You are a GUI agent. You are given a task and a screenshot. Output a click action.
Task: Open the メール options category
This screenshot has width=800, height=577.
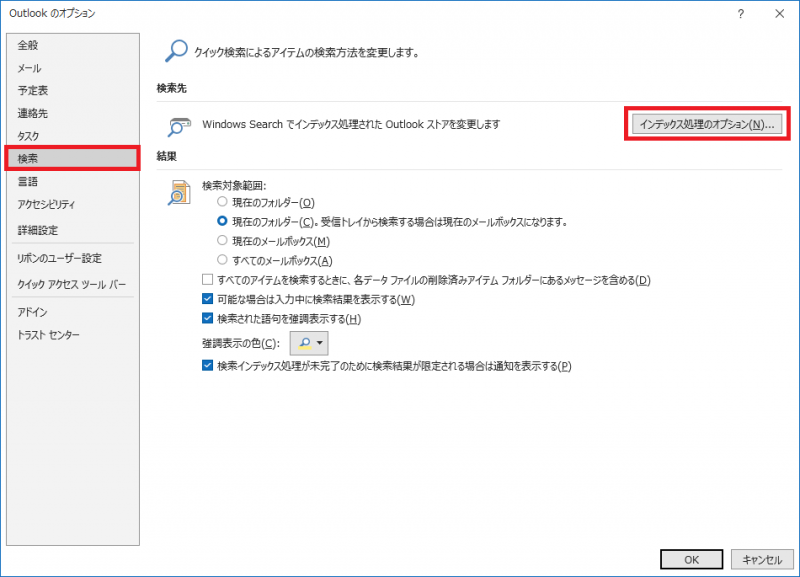(x=72, y=68)
